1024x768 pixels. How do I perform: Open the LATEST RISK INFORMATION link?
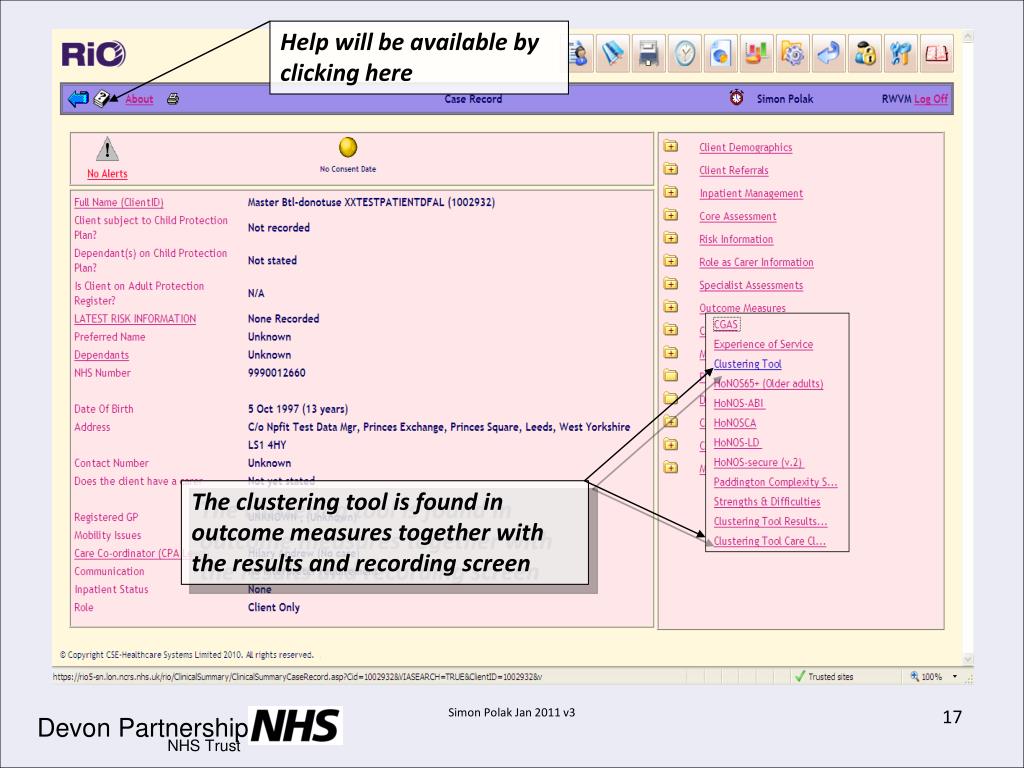[x=135, y=319]
